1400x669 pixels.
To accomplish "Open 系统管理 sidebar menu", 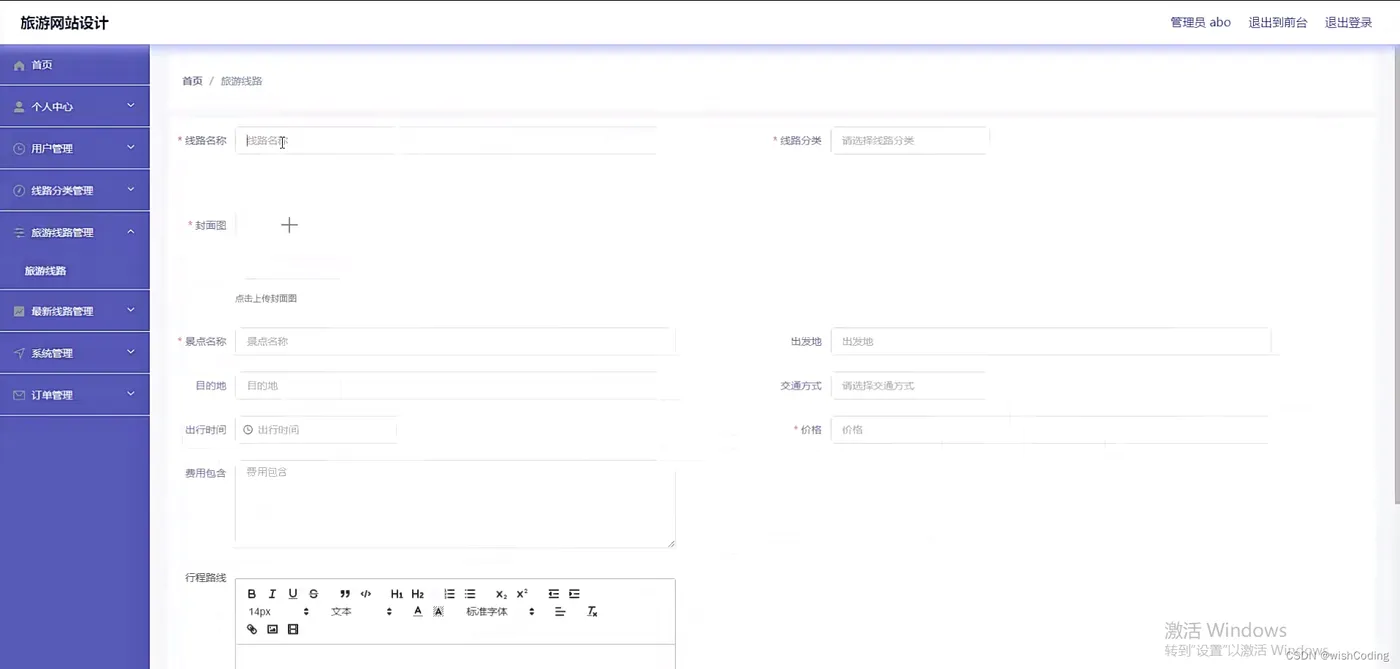I will point(75,354).
